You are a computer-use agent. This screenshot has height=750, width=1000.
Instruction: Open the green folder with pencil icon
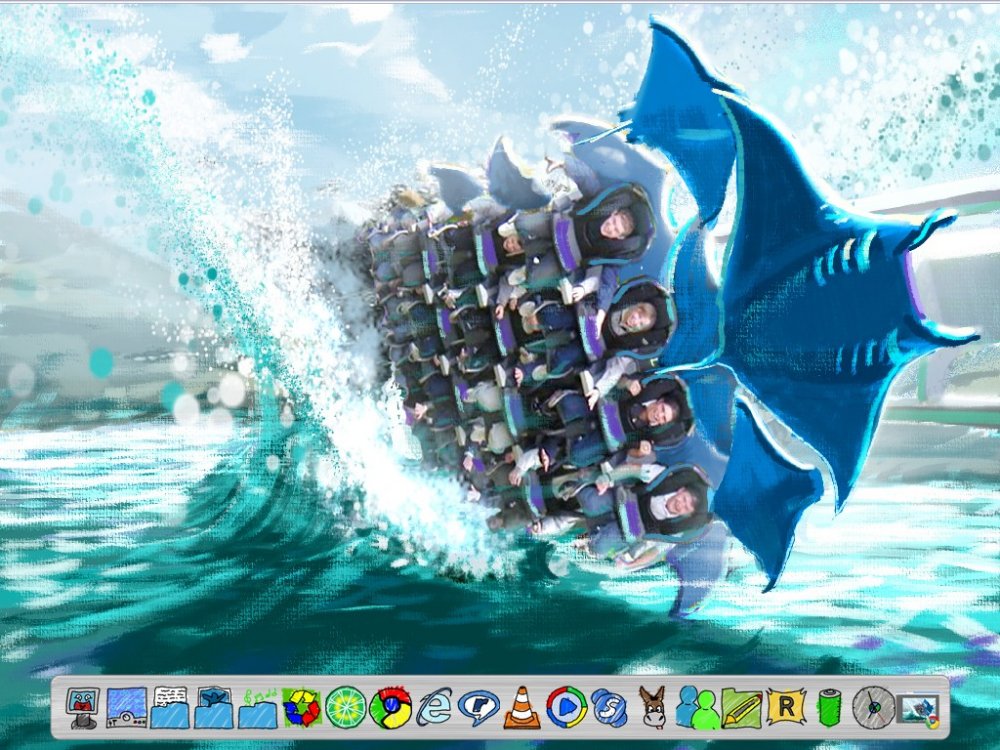pyautogui.click(x=741, y=707)
